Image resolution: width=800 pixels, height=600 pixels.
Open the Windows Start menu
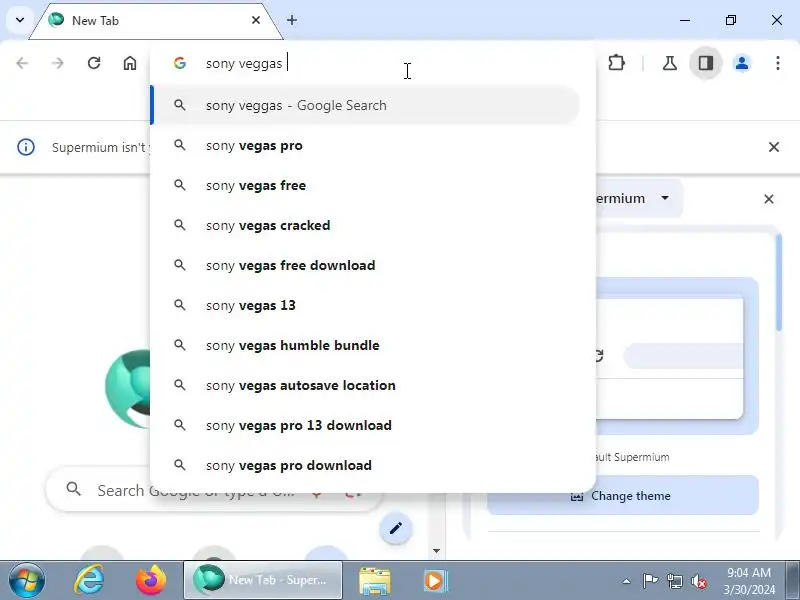[27, 581]
